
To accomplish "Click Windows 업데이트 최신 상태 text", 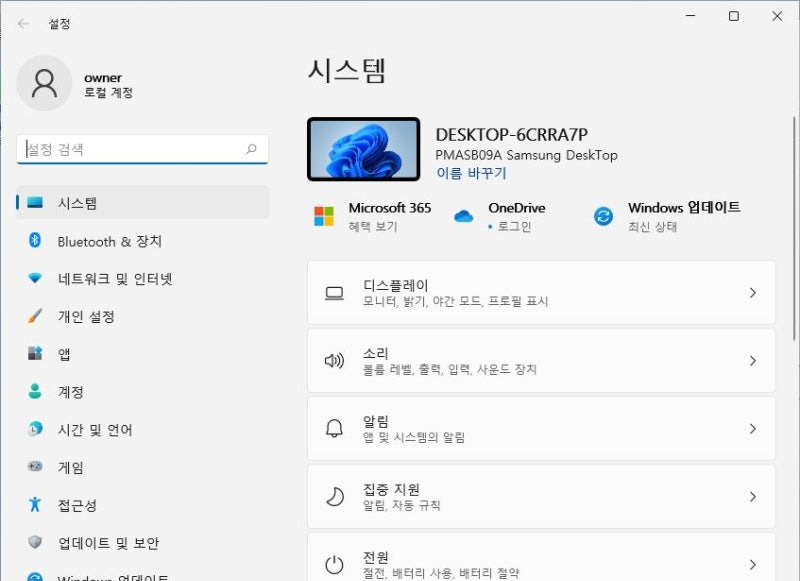I will (653, 226).
